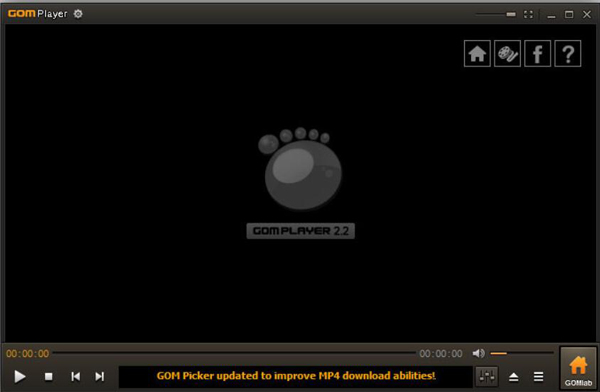Screen dimensions: 600x392
Task: Jump to the previous track
Action: (76, 377)
